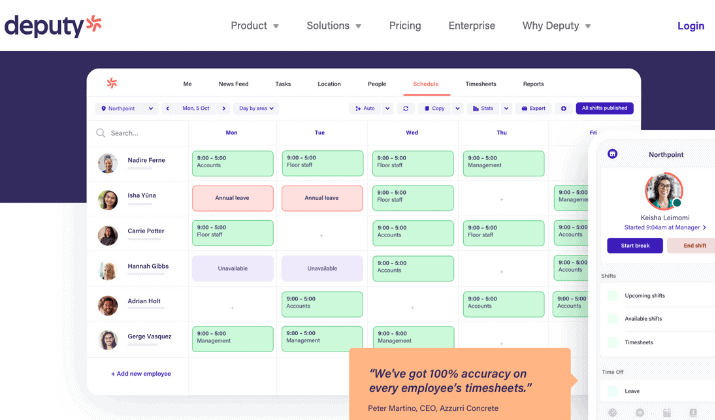This screenshot has height=420, width=715.
Task: Tap the first bottom navigation icon in the mobile panel
Action: tap(612, 413)
